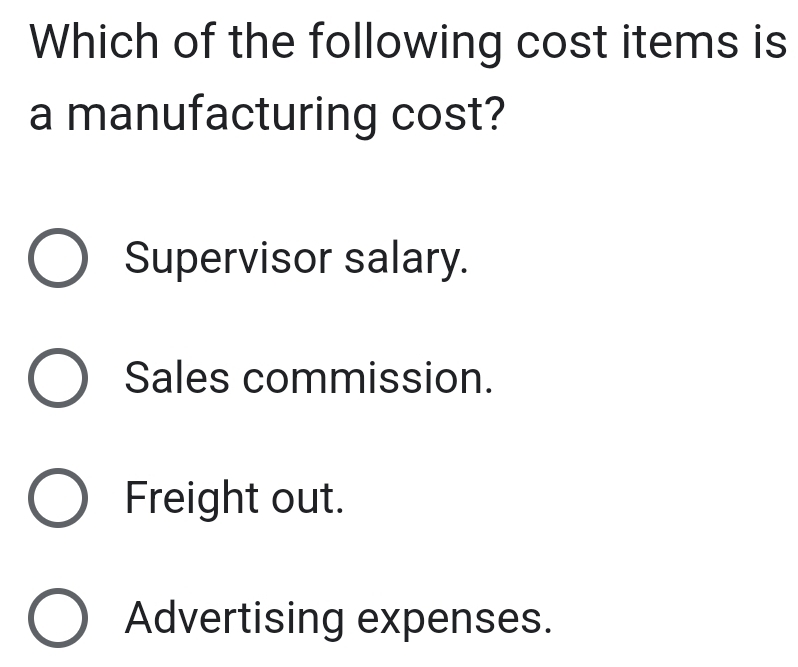The width and height of the screenshot is (798, 667).
Task: Click the word 'salary' in first option
Action: tap(402, 259)
